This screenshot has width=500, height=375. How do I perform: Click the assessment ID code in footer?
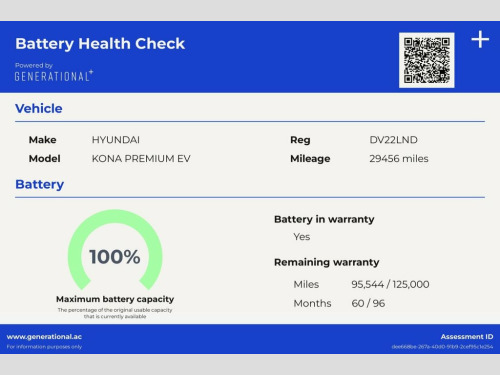pyautogui.click(x=442, y=347)
